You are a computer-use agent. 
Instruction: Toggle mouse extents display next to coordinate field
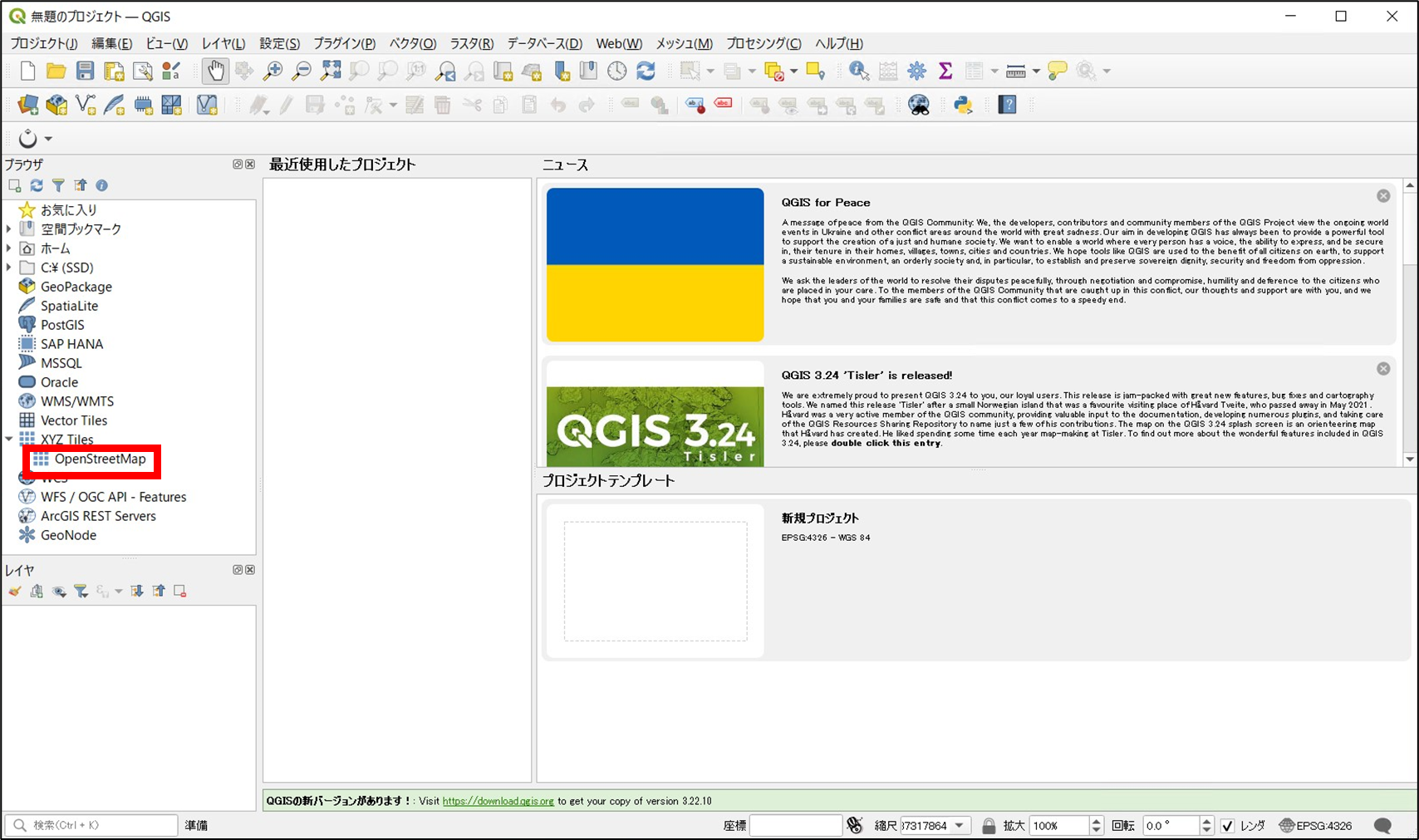pyautogui.click(x=855, y=825)
